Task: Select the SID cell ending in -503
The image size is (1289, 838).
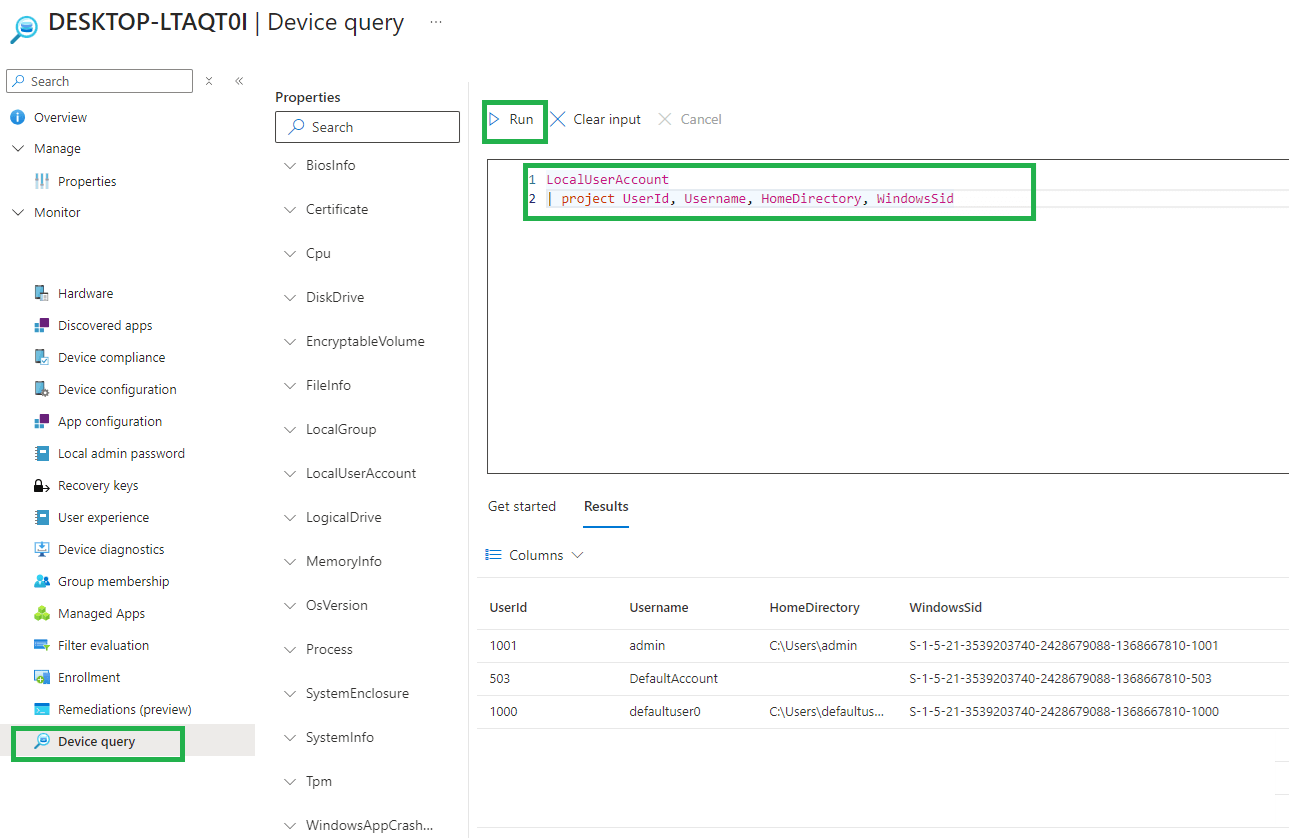Action: (x=1060, y=678)
